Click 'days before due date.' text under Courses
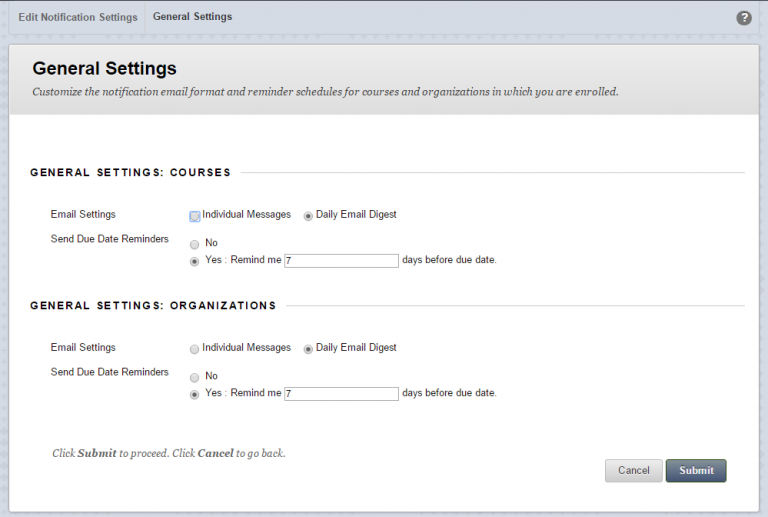 click(449, 260)
